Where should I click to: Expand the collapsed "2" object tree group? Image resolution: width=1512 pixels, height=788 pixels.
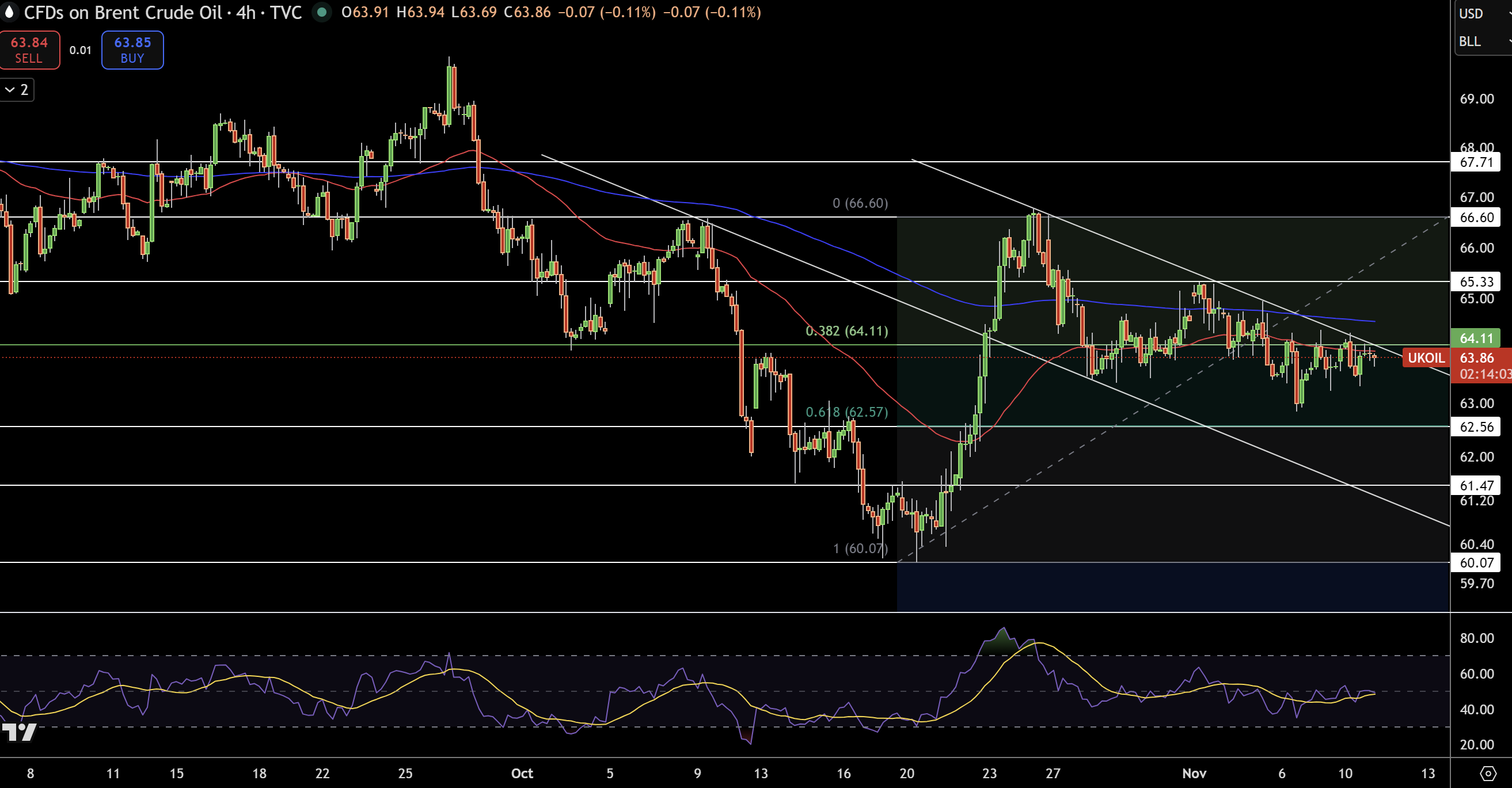coord(16,90)
